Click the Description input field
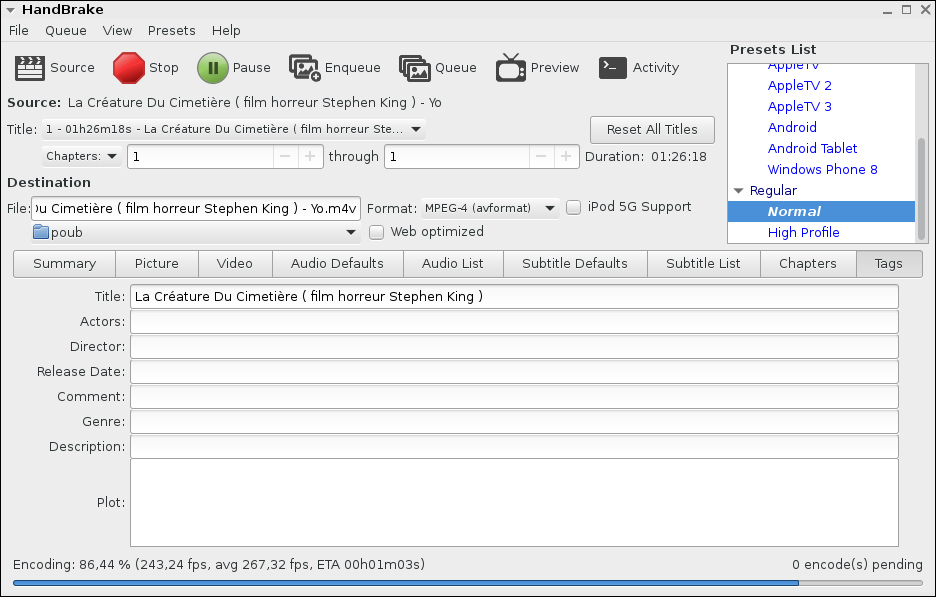936x597 pixels. pyautogui.click(x=514, y=447)
